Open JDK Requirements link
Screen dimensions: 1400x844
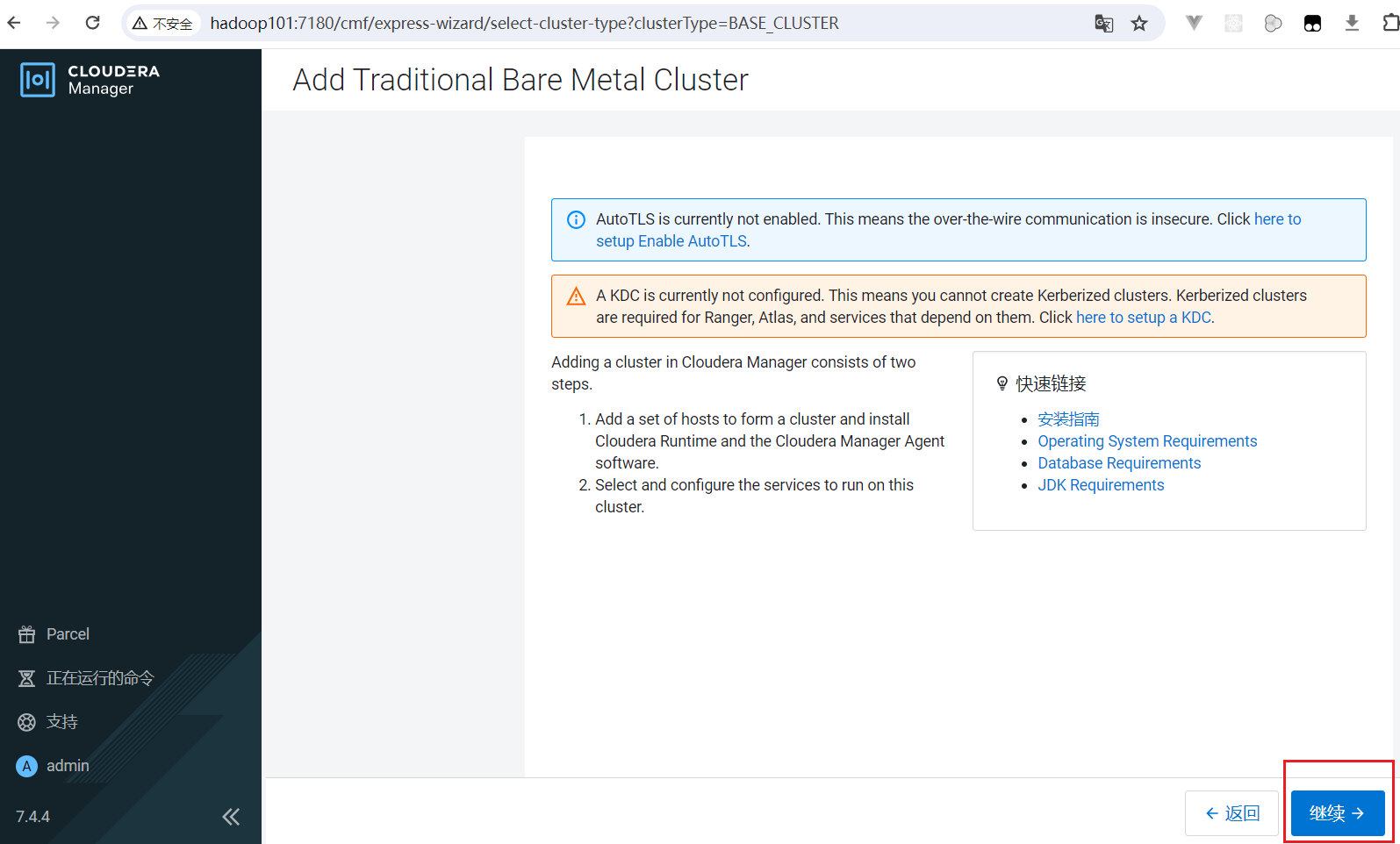[x=1101, y=485]
